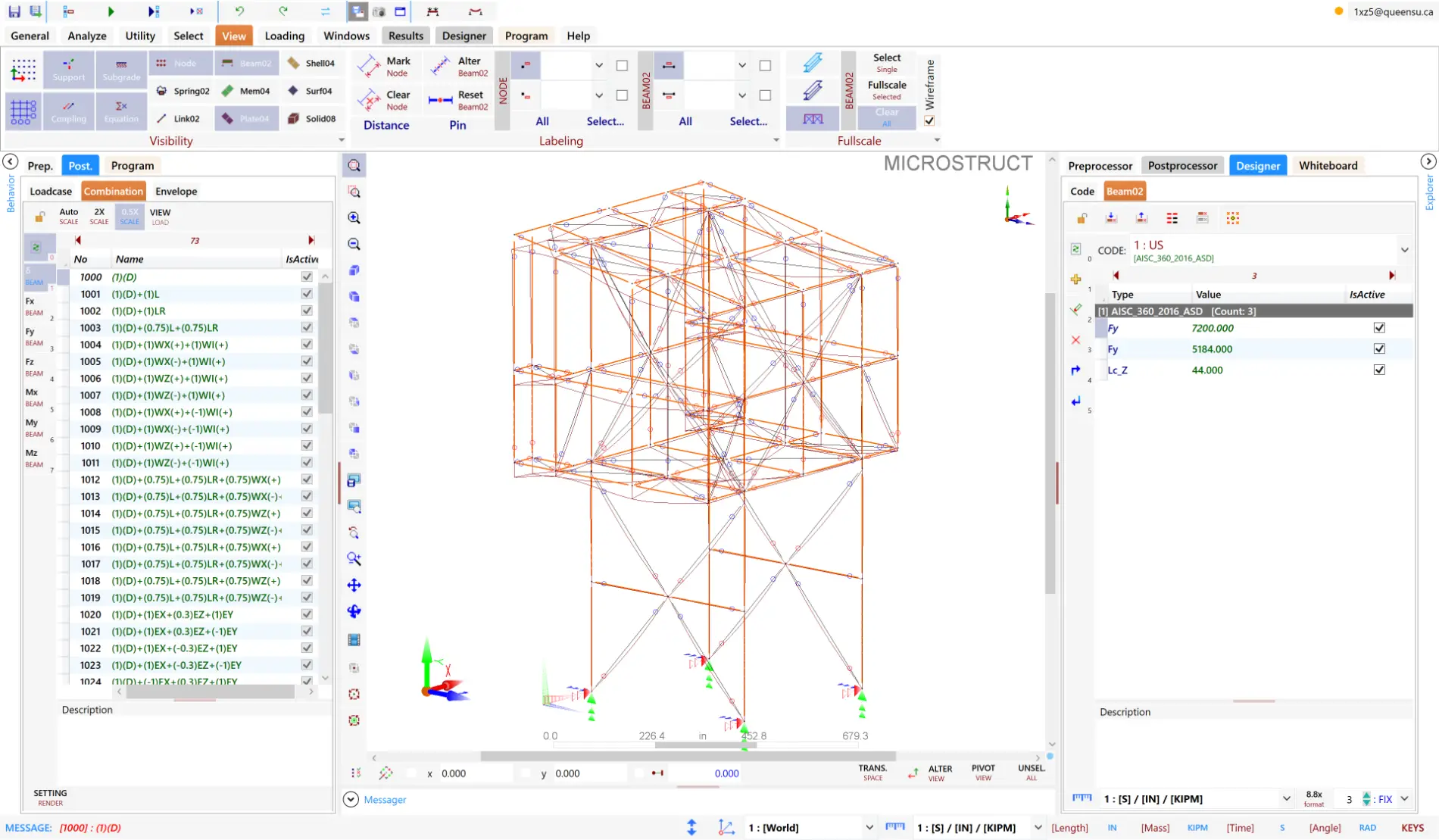Open the Results menu
The image size is (1439, 840).
coord(406,36)
